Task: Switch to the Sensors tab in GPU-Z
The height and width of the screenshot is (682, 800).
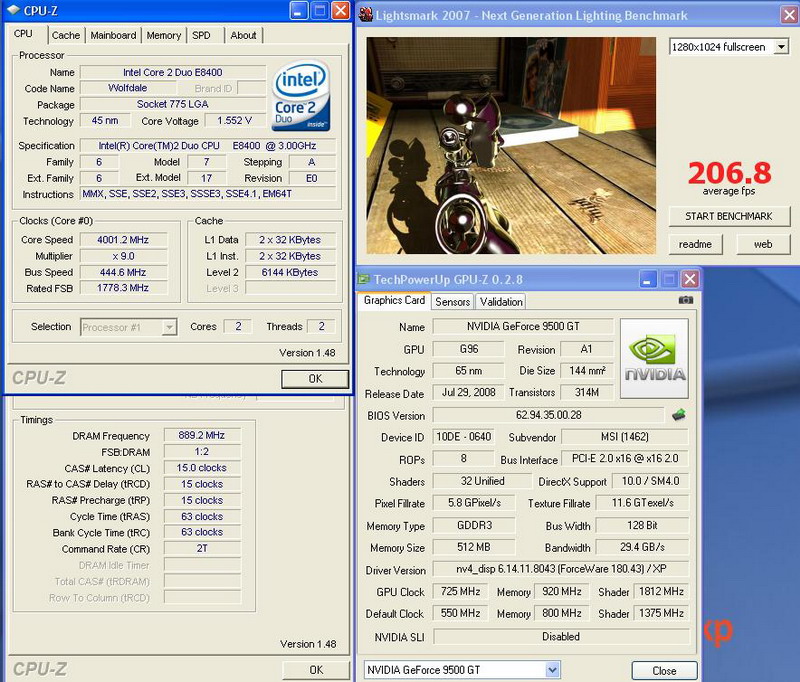Action: point(453,302)
